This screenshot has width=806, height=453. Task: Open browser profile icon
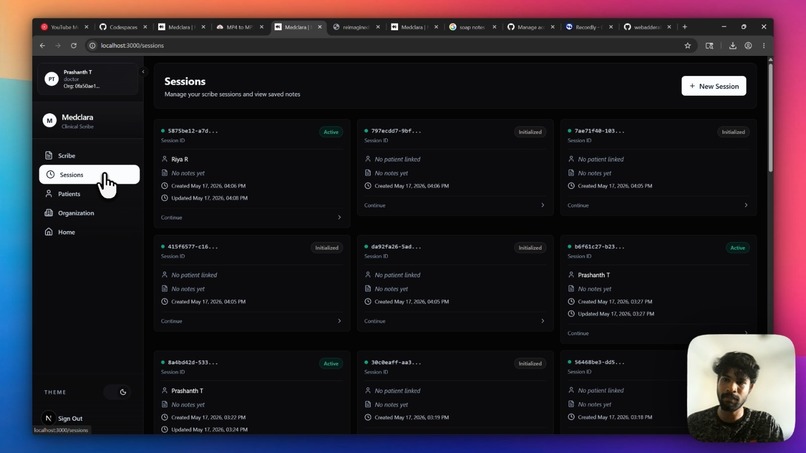[748, 46]
